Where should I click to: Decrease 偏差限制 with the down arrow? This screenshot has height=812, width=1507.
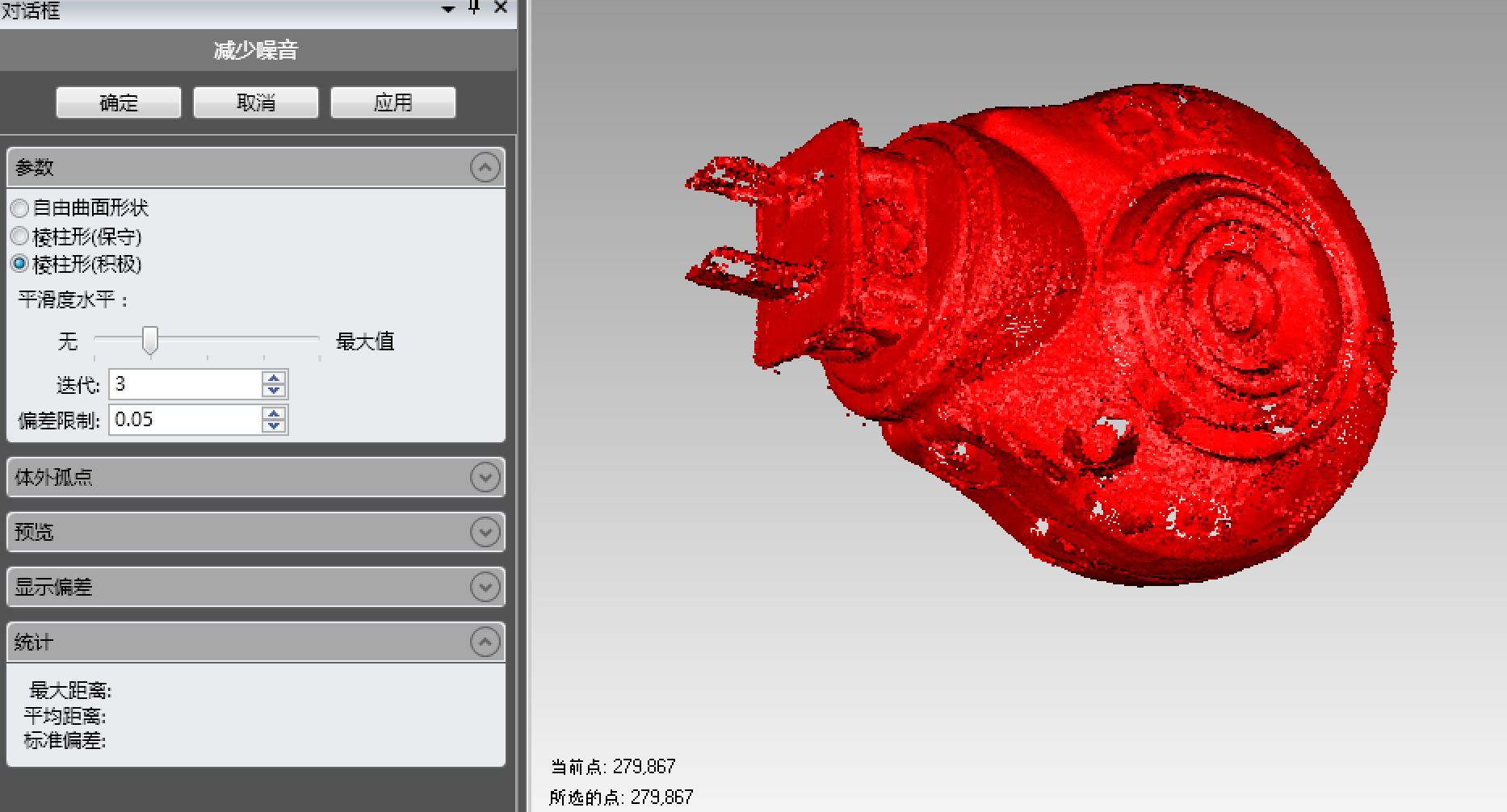pos(274,426)
